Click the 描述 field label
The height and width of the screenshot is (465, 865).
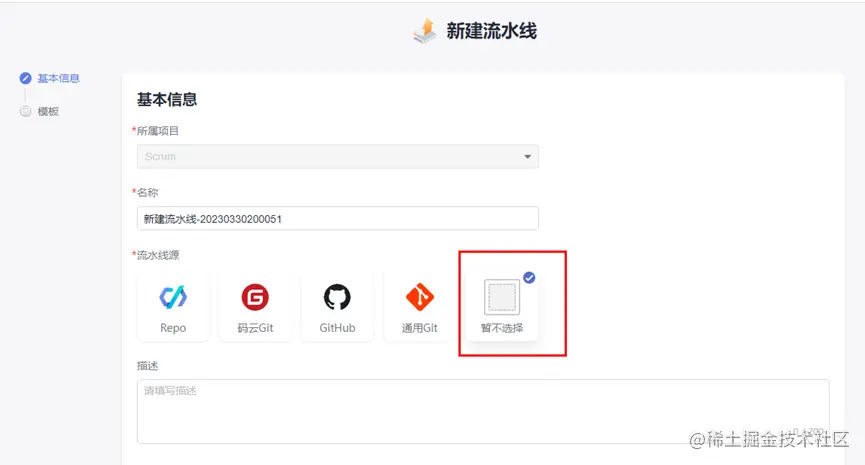coord(147,366)
